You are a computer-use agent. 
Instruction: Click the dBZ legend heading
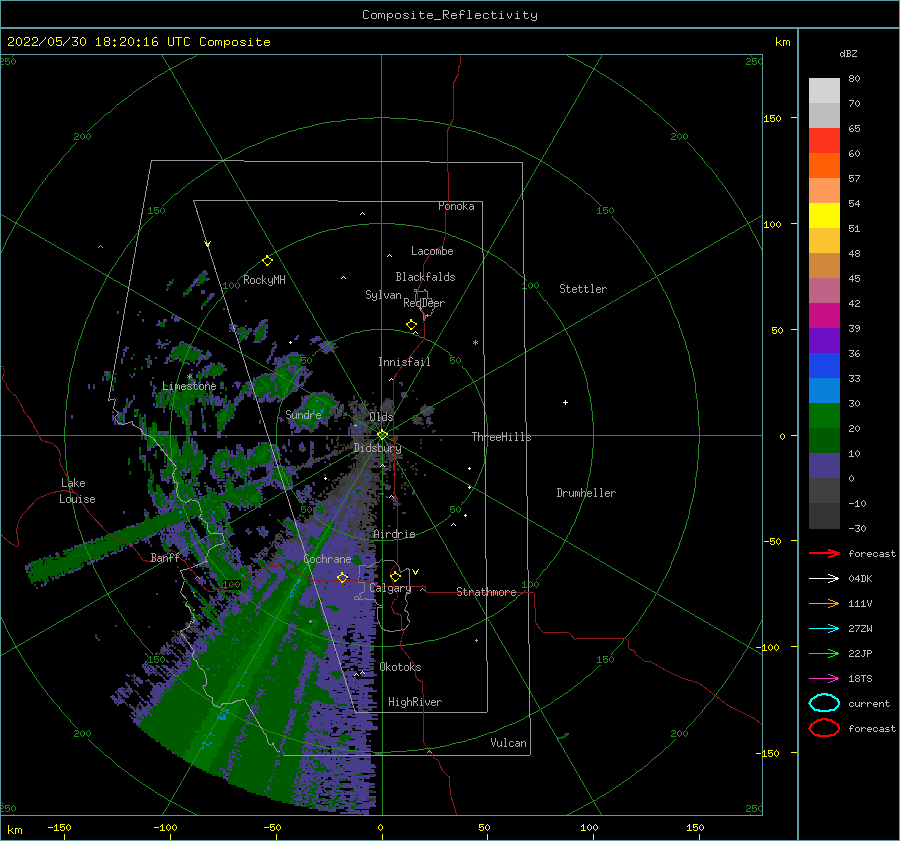(x=848, y=53)
